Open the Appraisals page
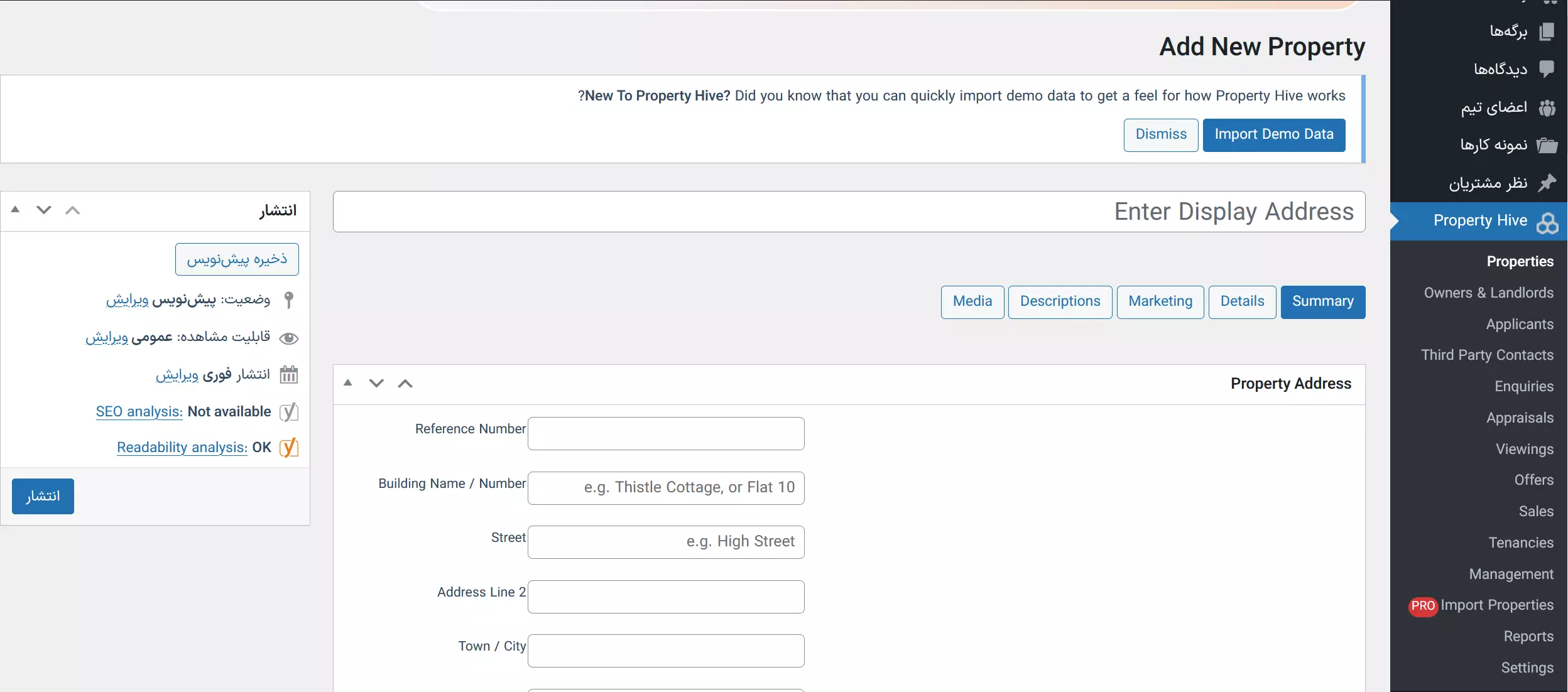Screen dimensions: 1568x692 [x=1520, y=418]
